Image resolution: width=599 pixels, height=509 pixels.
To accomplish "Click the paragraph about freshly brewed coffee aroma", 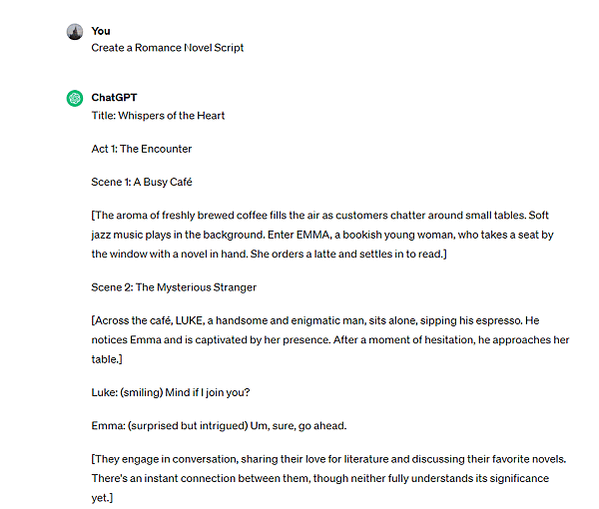I will pos(322,235).
